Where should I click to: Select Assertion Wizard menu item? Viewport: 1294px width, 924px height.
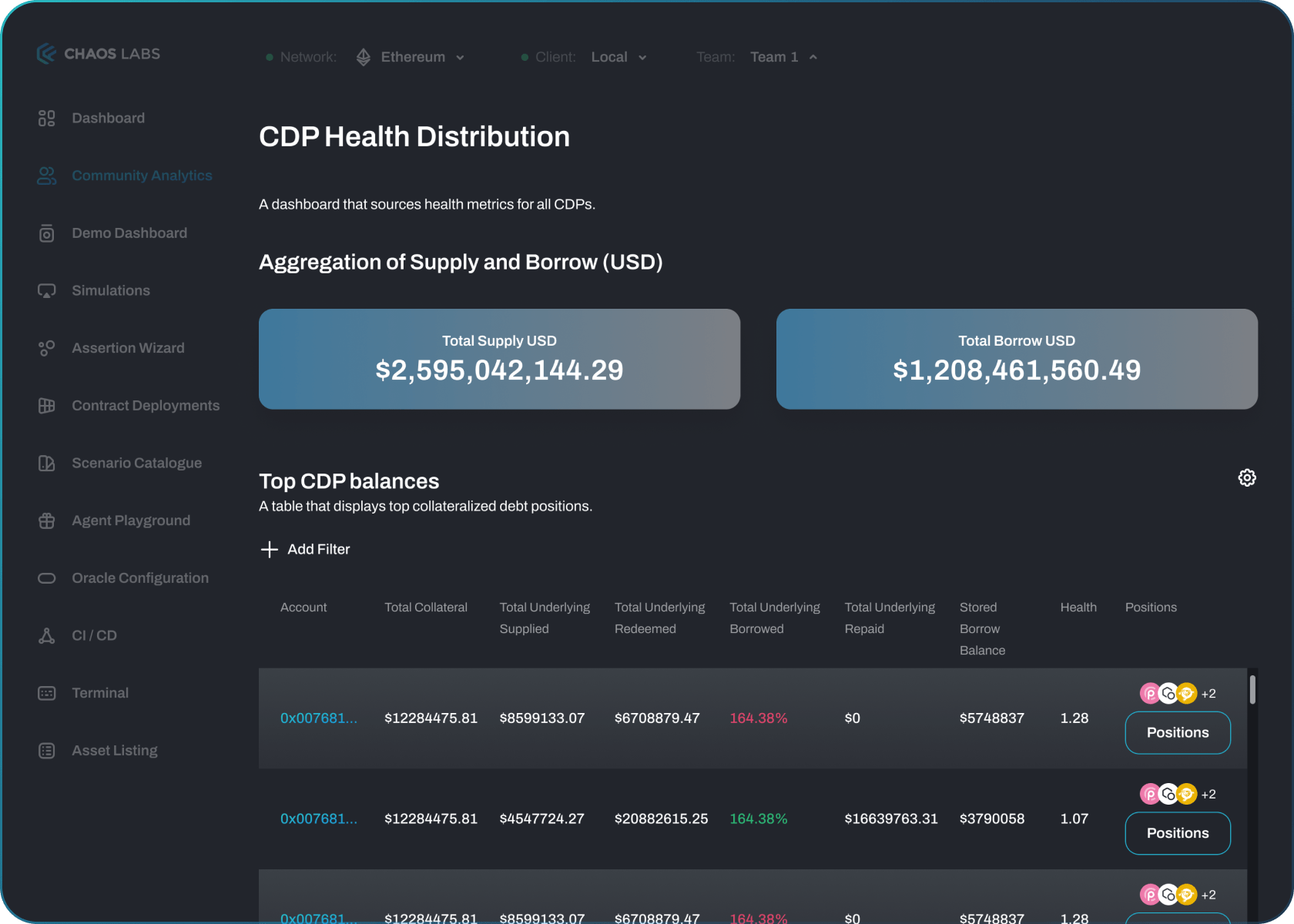pos(128,348)
